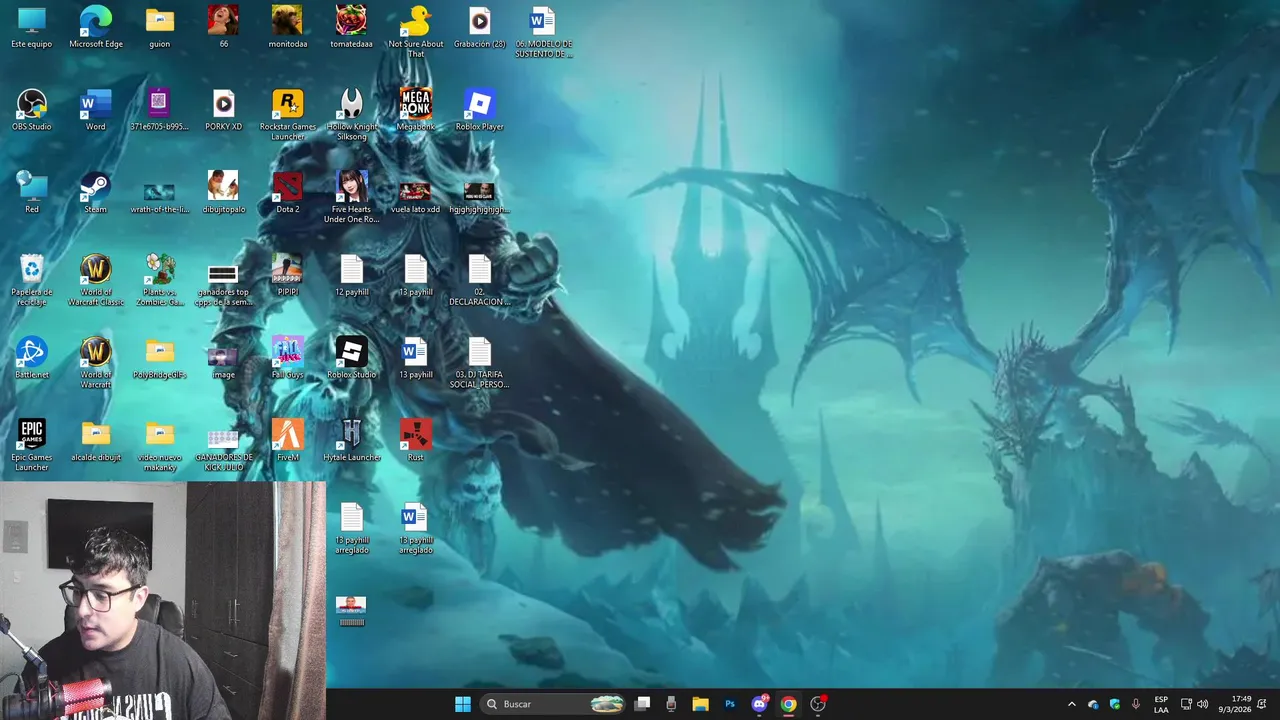1280x720 pixels.
Task: Open the Epic Games Launcher
Action: click(x=32, y=445)
